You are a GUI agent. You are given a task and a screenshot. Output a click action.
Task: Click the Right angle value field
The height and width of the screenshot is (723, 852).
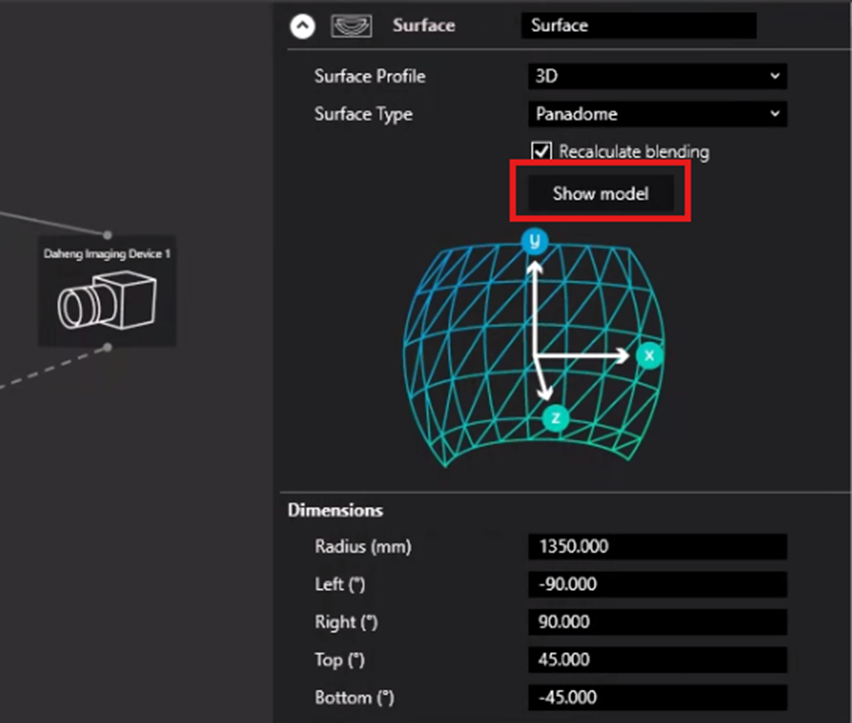click(x=657, y=622)
